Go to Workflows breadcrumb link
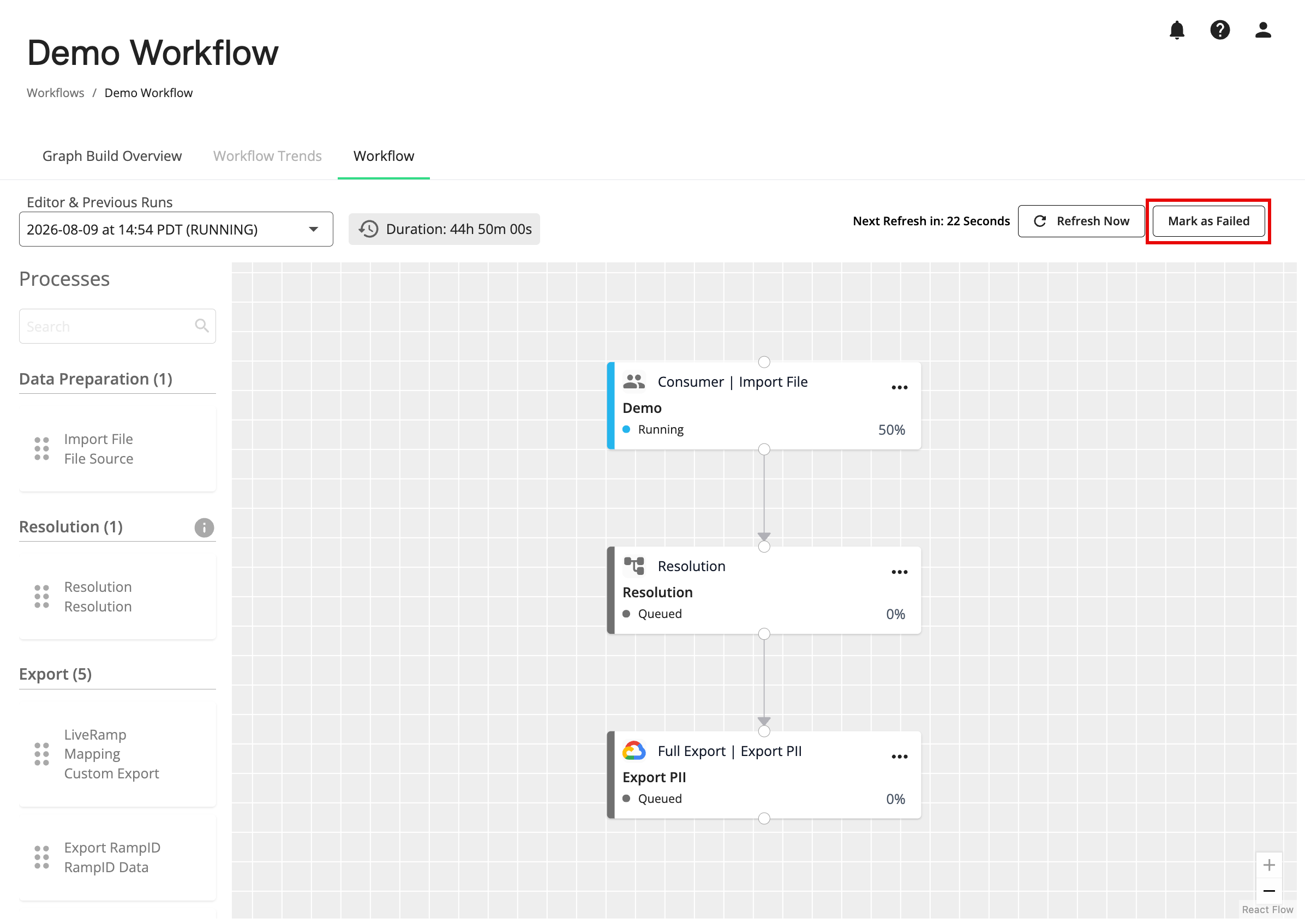1305x924 pixels. coord(55,93)
